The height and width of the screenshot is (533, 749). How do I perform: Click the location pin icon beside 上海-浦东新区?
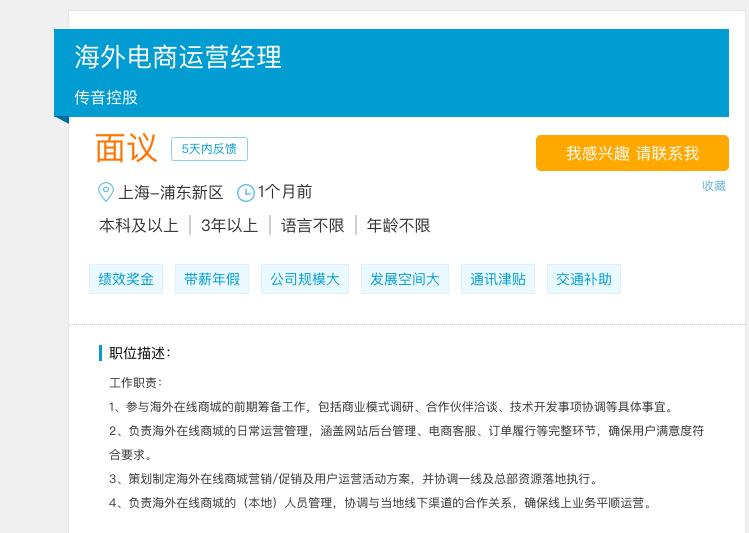tap(106, 192)
